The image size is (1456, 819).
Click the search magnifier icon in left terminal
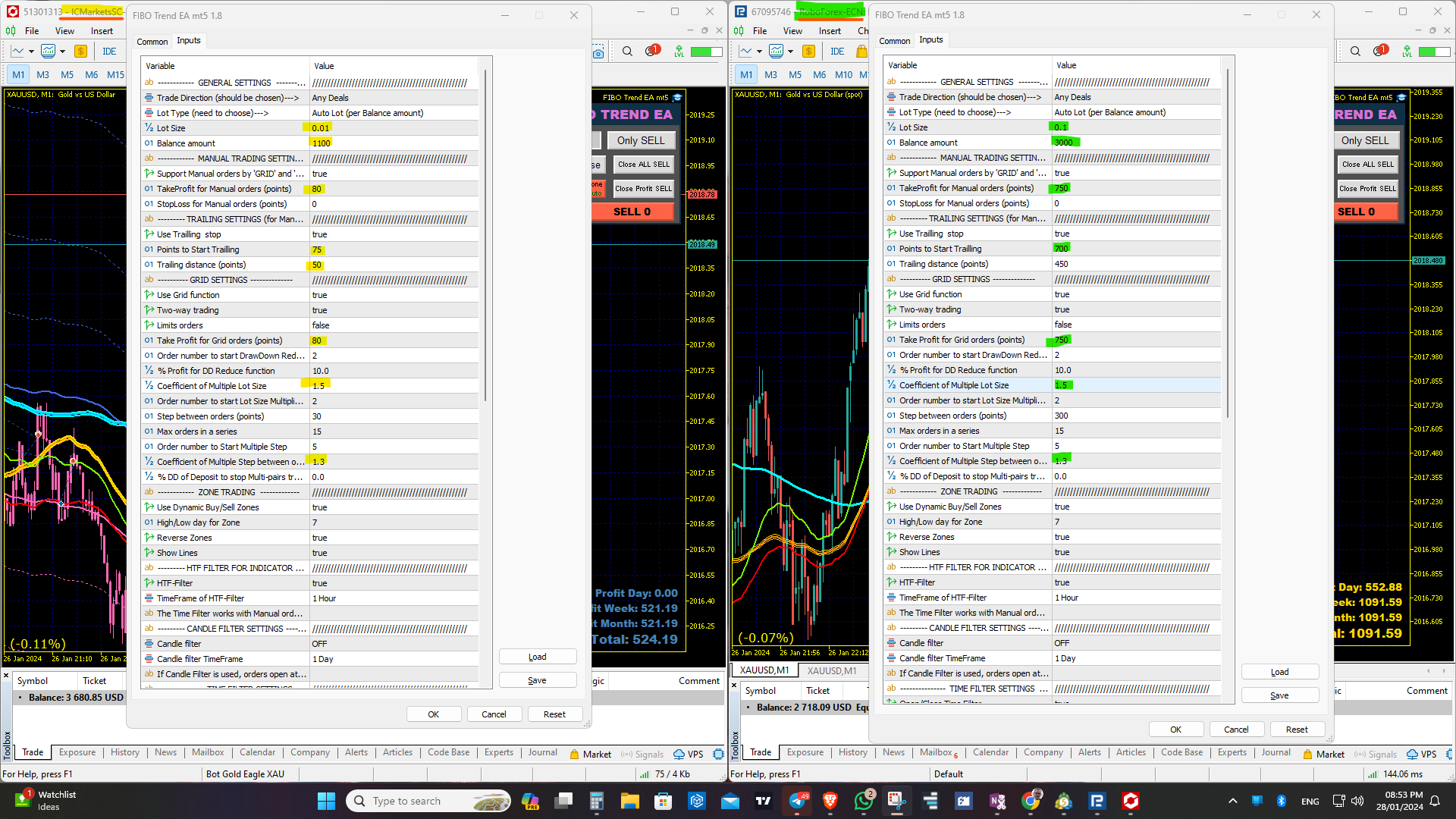627,52
